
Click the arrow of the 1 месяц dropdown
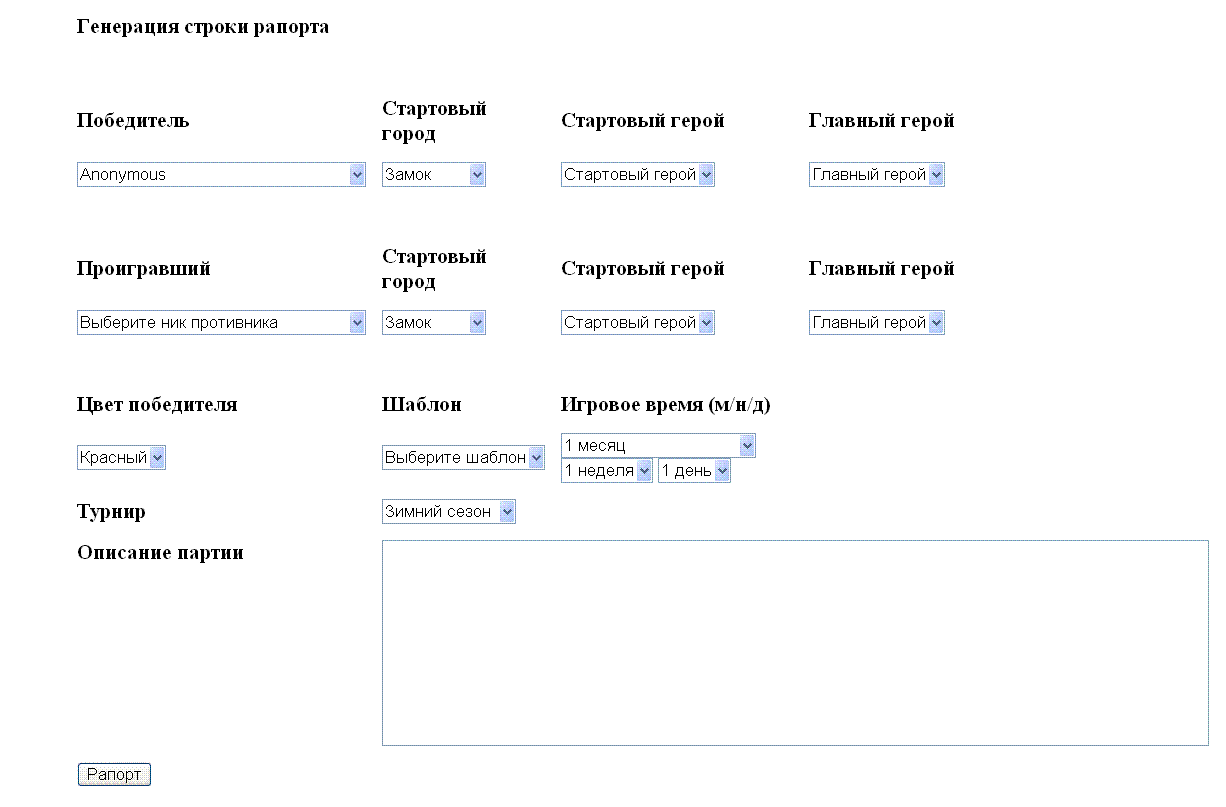click(x=747, y=445)
